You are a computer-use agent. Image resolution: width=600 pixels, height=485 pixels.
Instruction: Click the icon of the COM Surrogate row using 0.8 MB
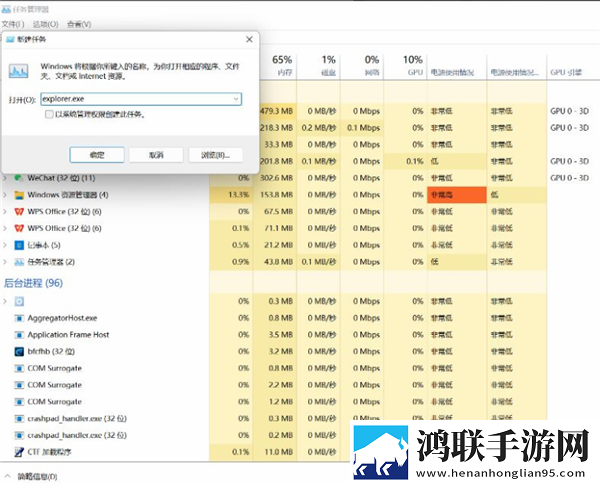19,369
